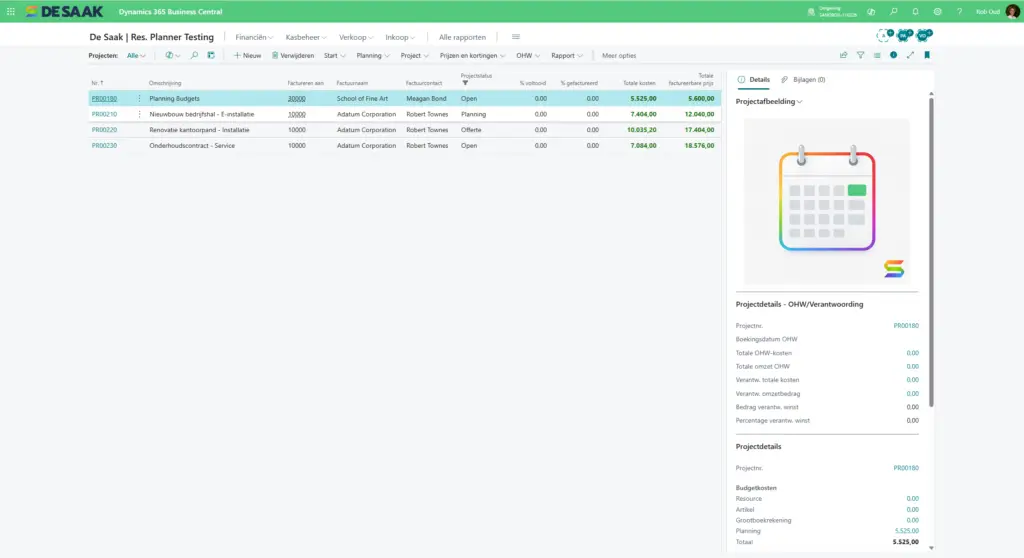
Task: Click the Projectstatus column filter funnel
Action: (x=465, y=83)
